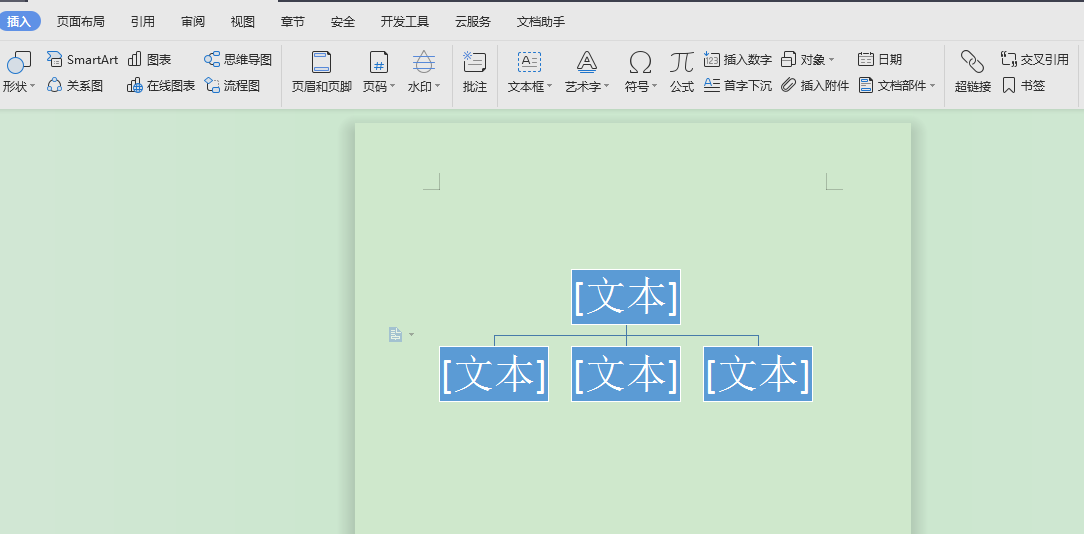Switch to the Page Layout (页面布局) tab

(80, 21)
